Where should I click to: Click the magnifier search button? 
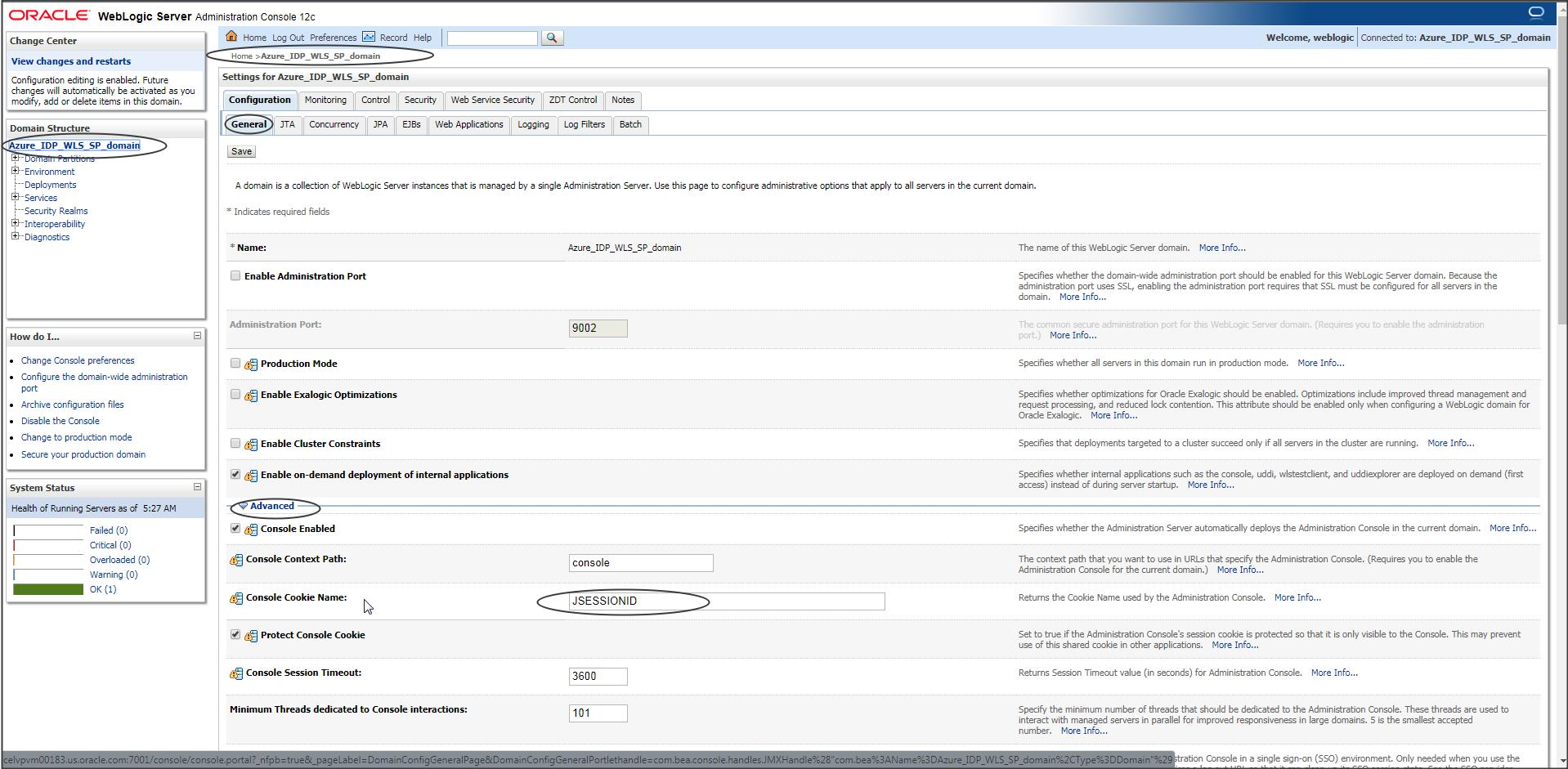[552, 38]
